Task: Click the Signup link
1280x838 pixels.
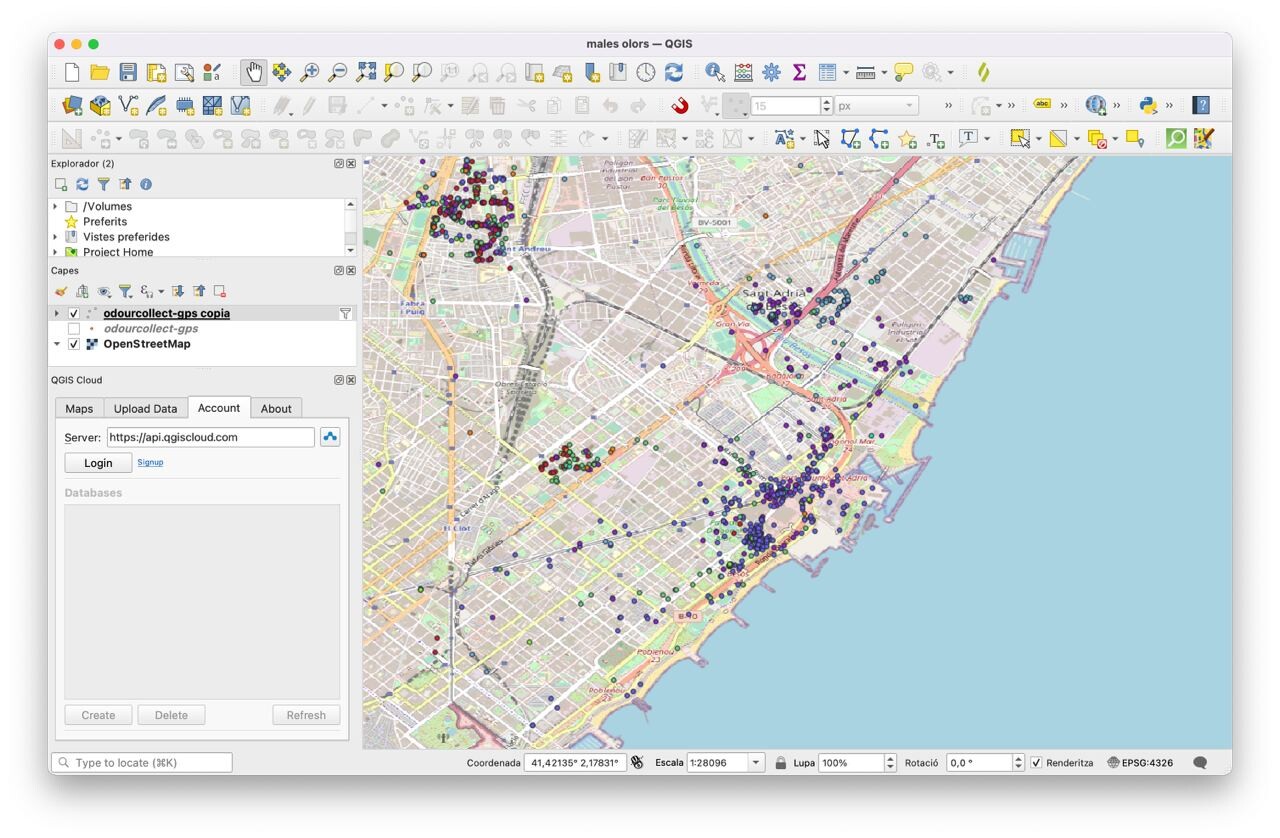Action: coord(150,462)
